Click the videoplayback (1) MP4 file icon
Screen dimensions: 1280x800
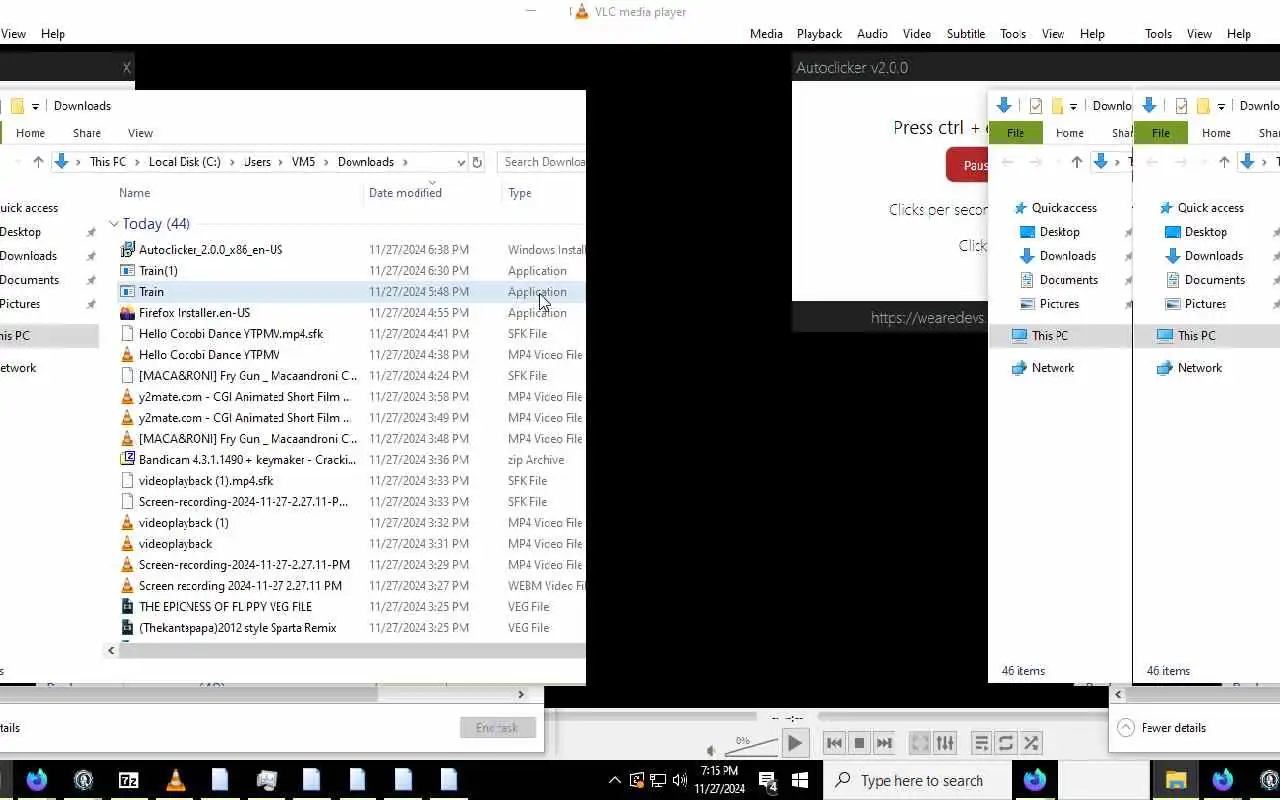[127, 523]
